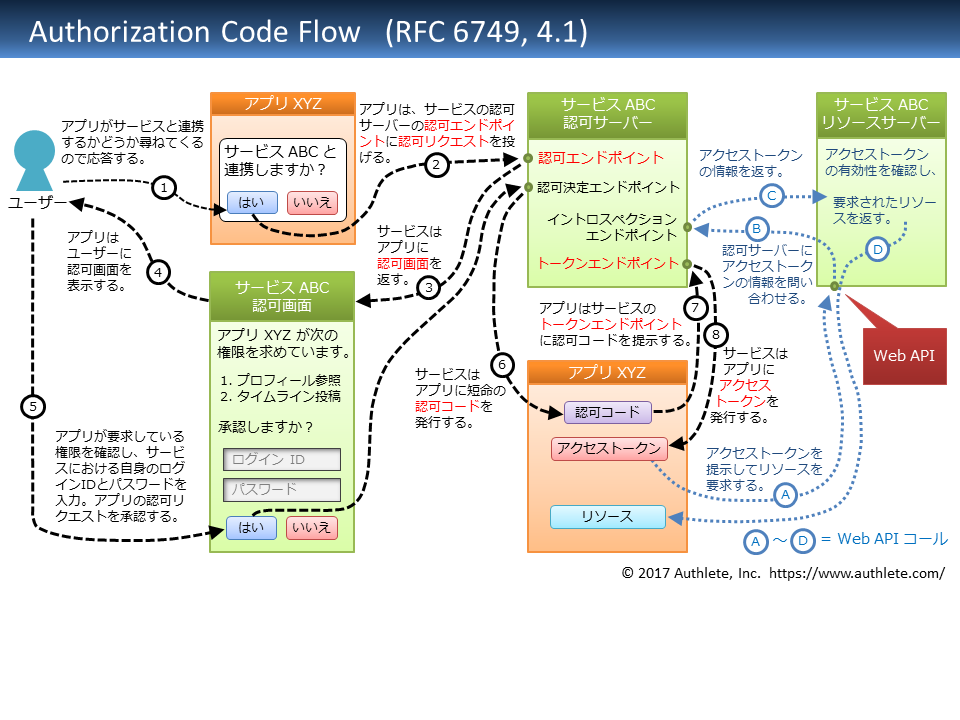Click いいえ in the サービス ABC と連携しますか dialog
Image resolution: width=960 pixels, height=720 pixels.
(312, 203)
